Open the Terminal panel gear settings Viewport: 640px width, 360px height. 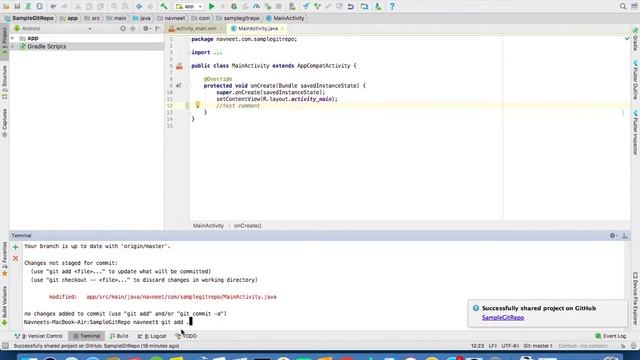point(613,236)
